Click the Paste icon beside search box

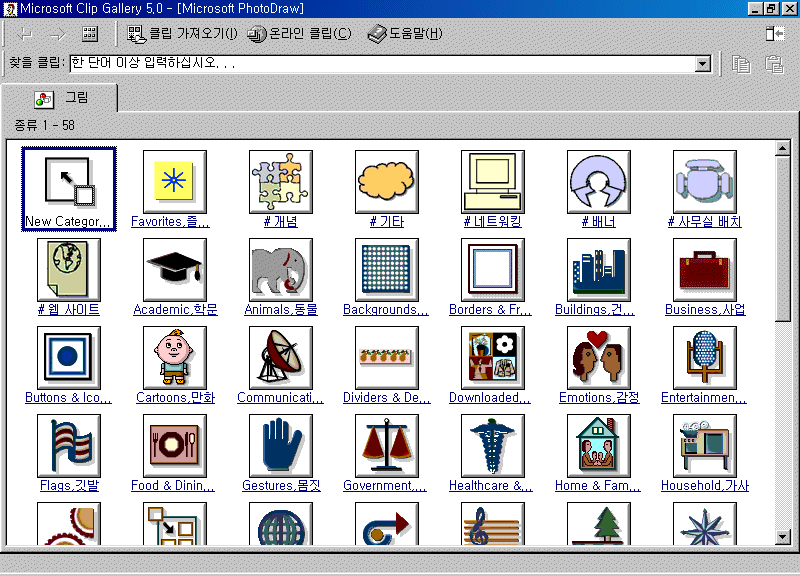click(x=774, y=64)
